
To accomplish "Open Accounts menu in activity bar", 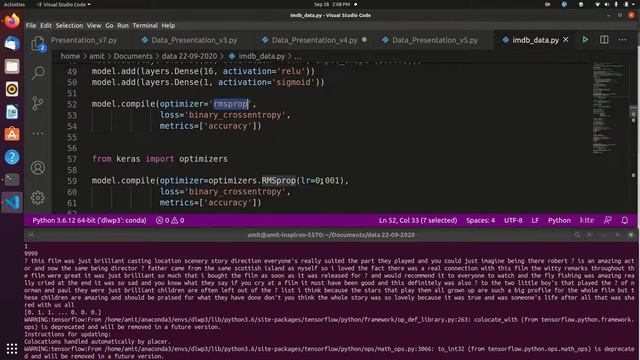I will [38, 168].
